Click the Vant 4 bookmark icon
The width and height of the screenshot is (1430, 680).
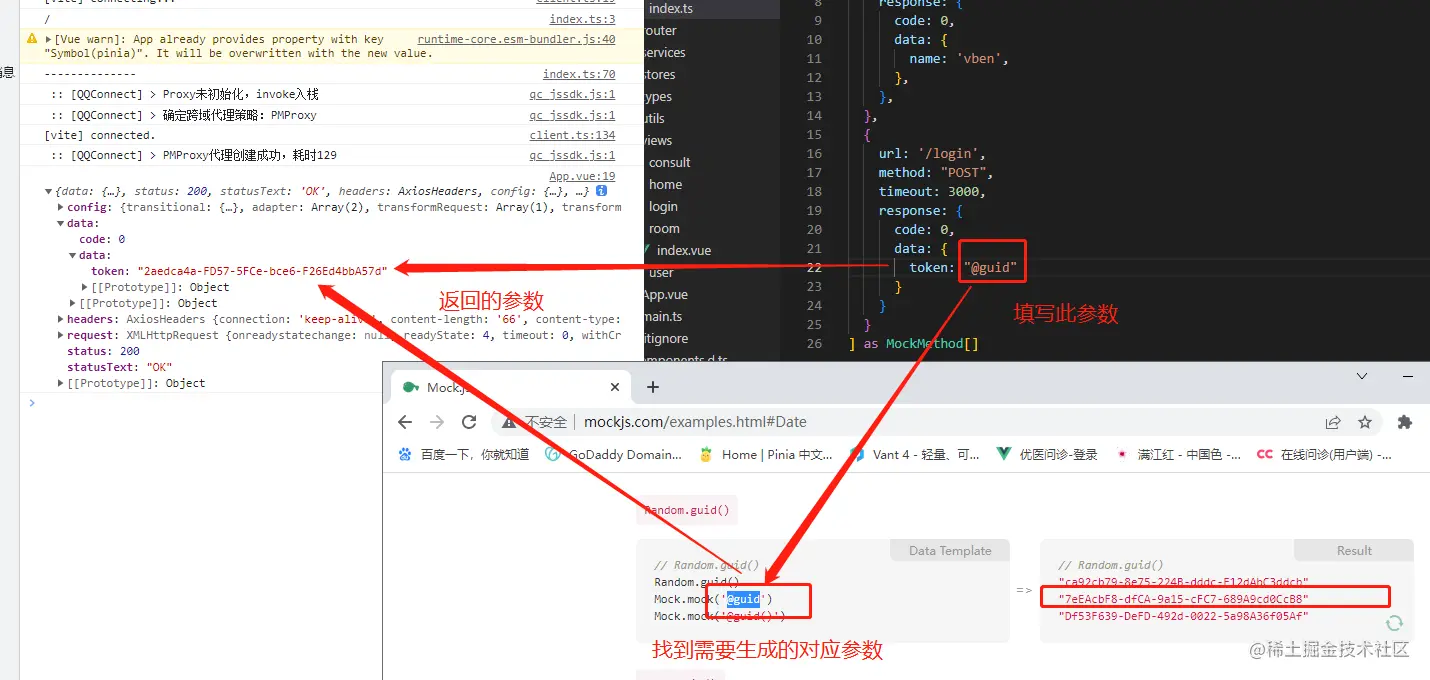[857, 454]
